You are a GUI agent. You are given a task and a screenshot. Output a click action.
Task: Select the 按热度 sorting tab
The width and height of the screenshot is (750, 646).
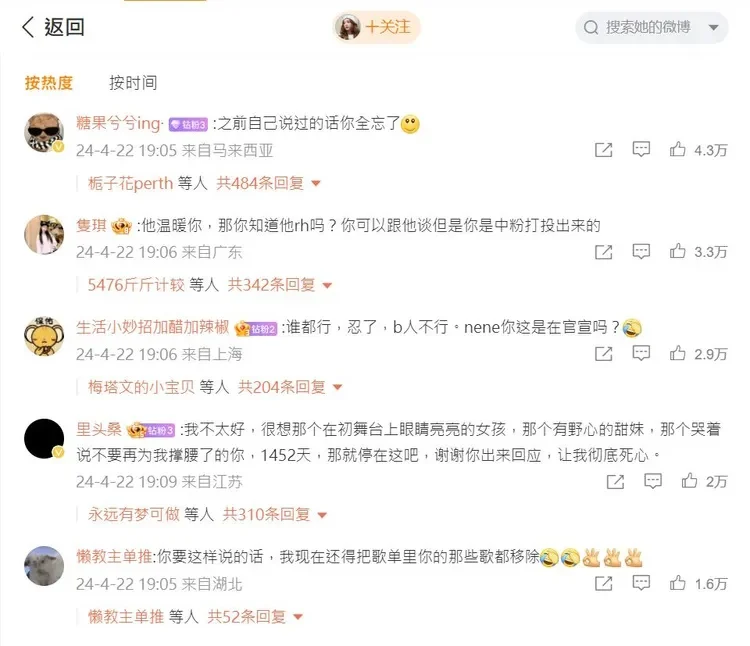[49, 83]
